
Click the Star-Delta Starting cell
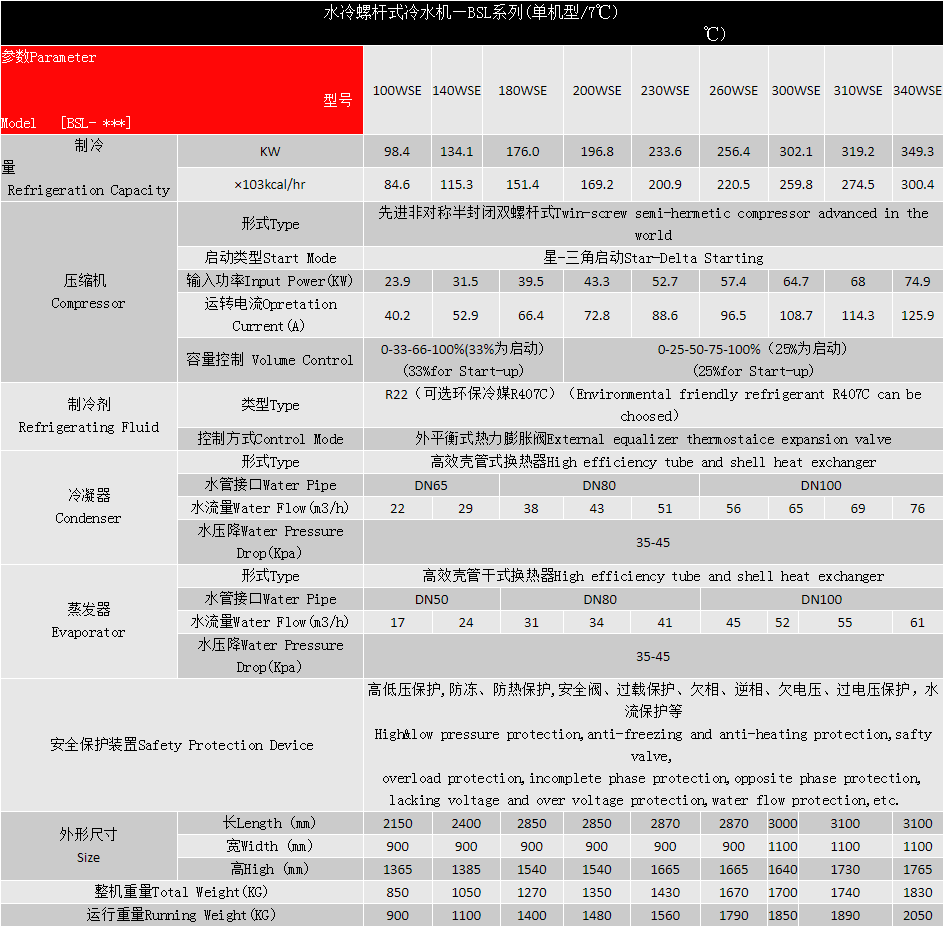pyautogui.click(x=652, y=258)
